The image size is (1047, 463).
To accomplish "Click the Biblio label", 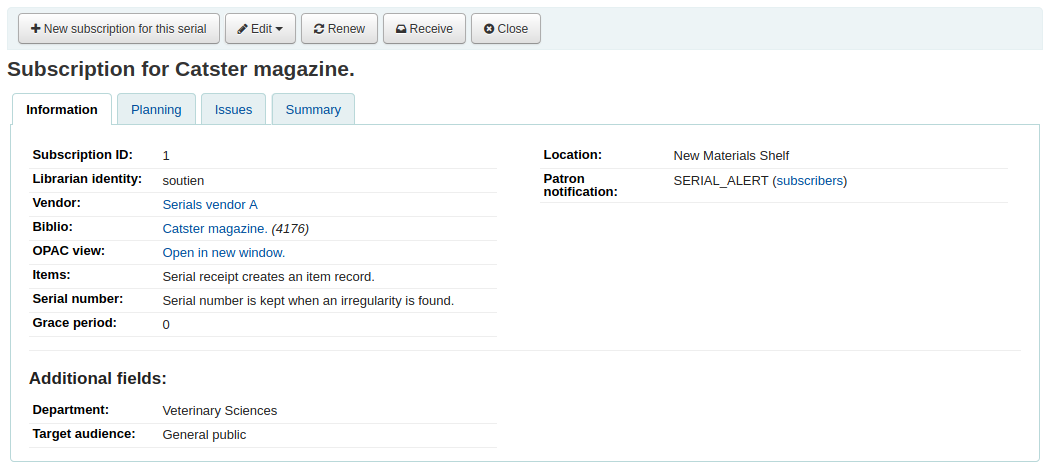I will (x=53, y=227).
